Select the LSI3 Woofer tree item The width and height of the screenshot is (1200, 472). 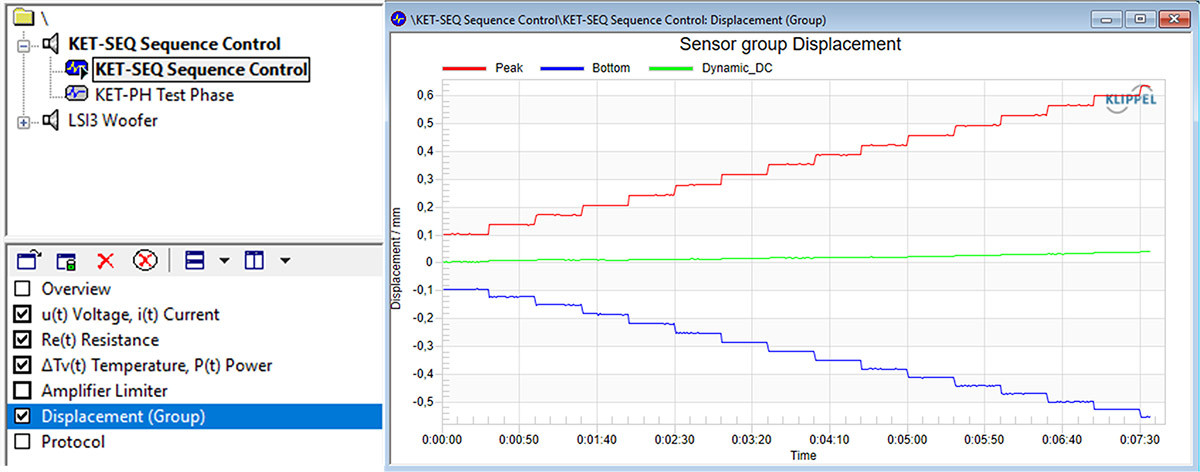112,121
